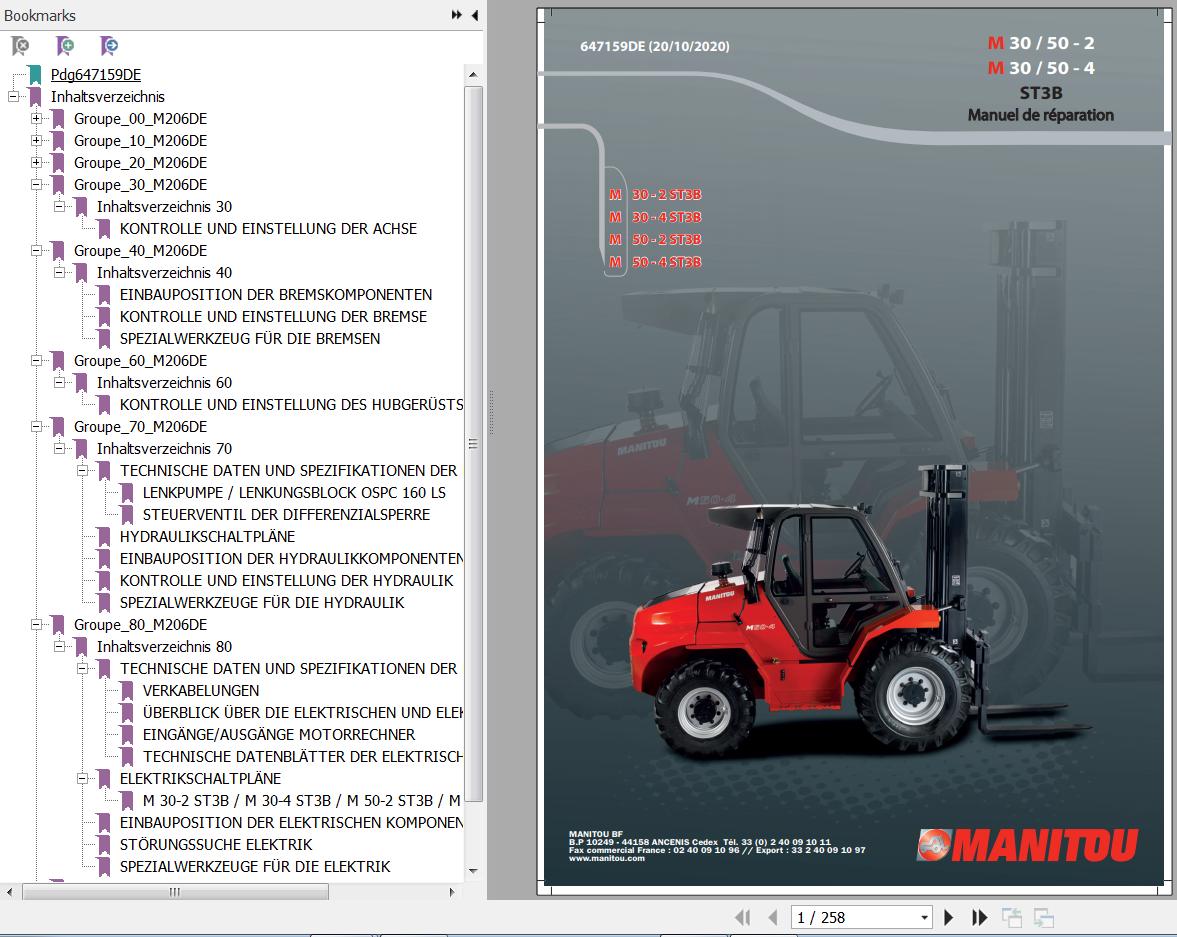The image size is (1177, 937).
Task: Select bookmark SPEZIALWERKZEUG FÜR DIE BREMSEN
Action: point(250,339)
